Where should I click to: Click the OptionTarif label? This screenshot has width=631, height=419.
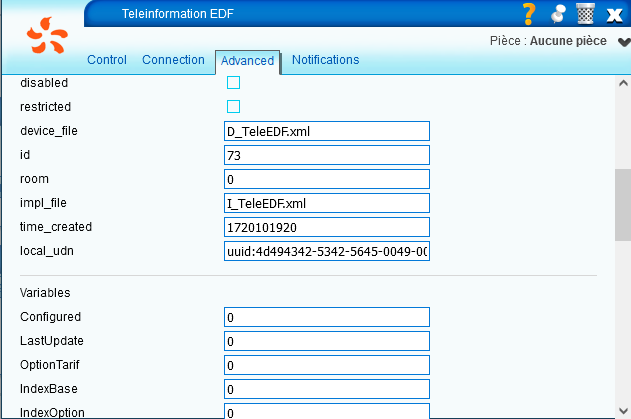coord(49,365)
